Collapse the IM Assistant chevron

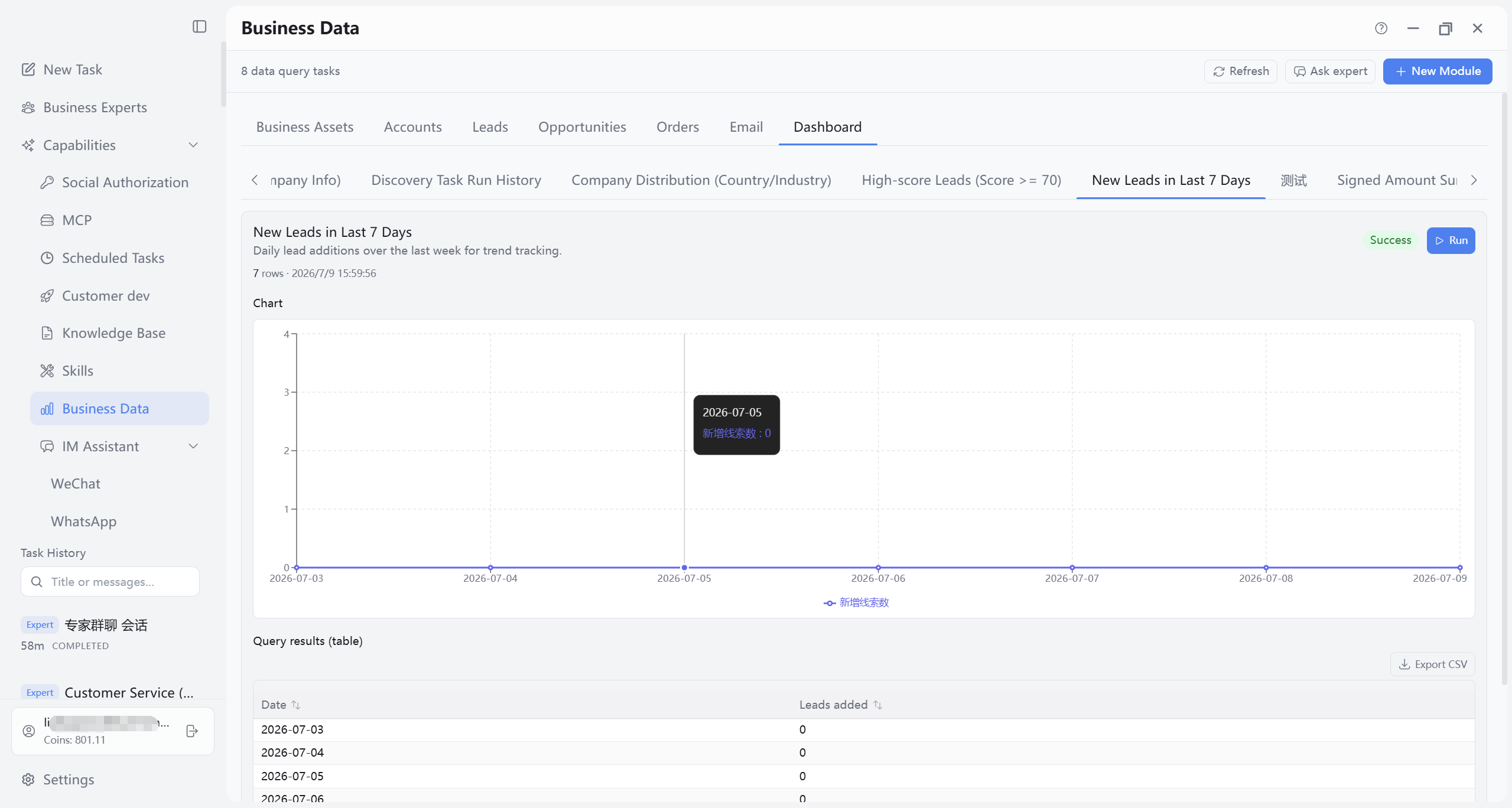point(193,447)
